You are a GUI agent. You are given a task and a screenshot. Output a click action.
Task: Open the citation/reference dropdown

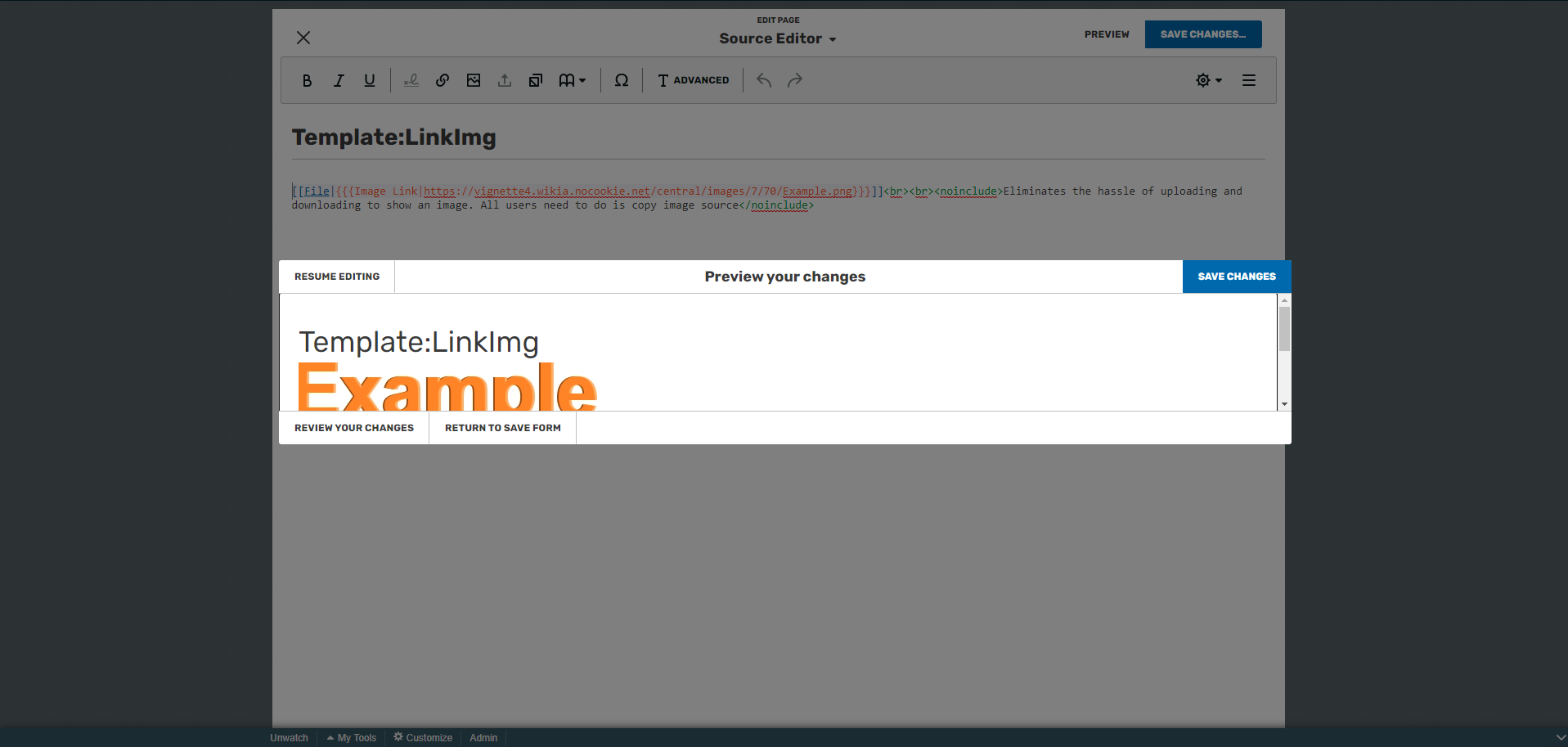point(573,80)
